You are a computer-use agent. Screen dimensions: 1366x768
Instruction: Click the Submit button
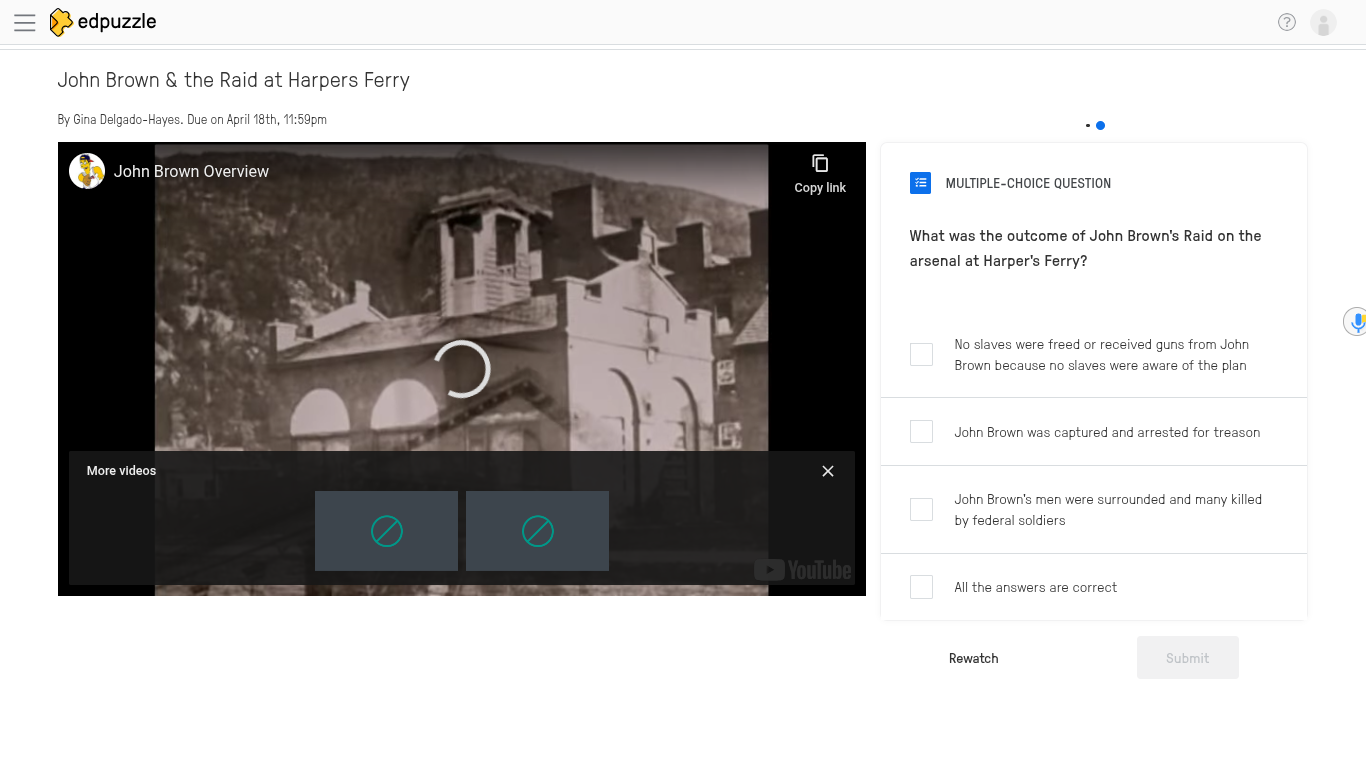pos(1187,658)
